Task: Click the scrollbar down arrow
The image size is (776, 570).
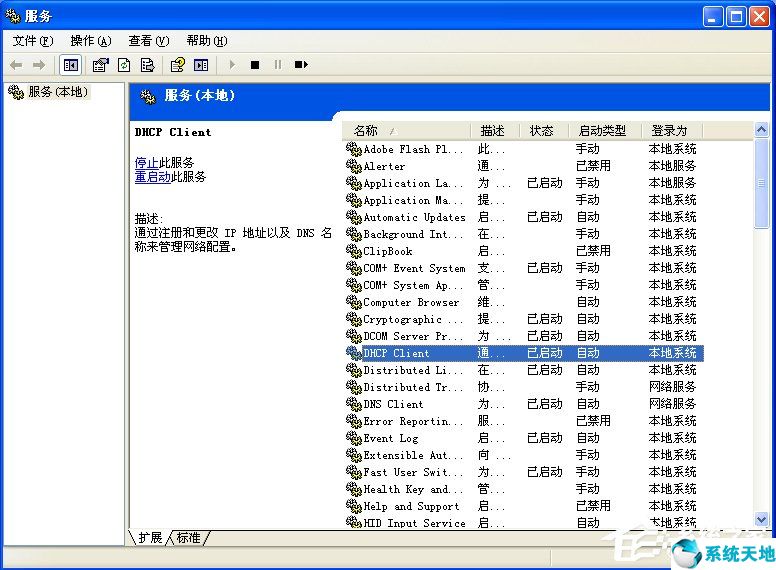Action: 761,520
